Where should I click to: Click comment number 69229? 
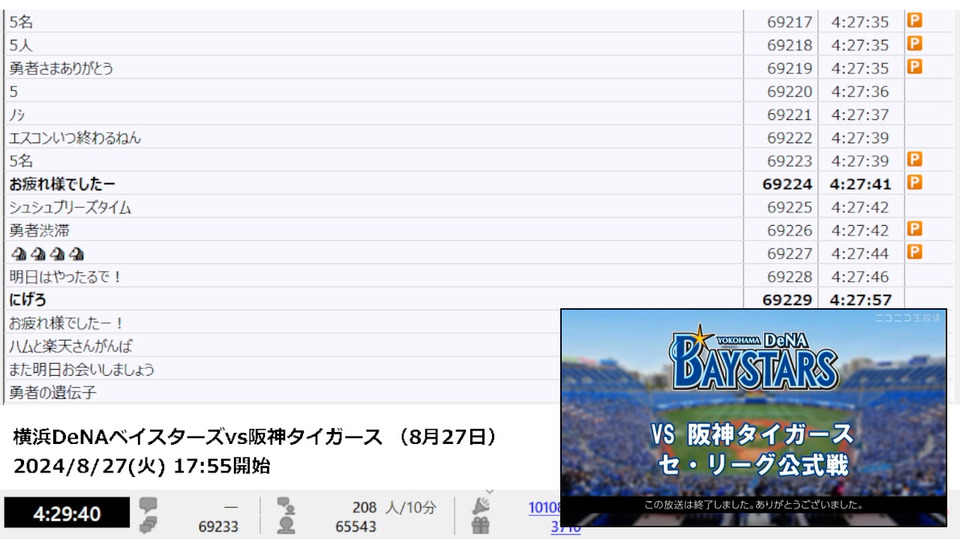pos(787,299)
